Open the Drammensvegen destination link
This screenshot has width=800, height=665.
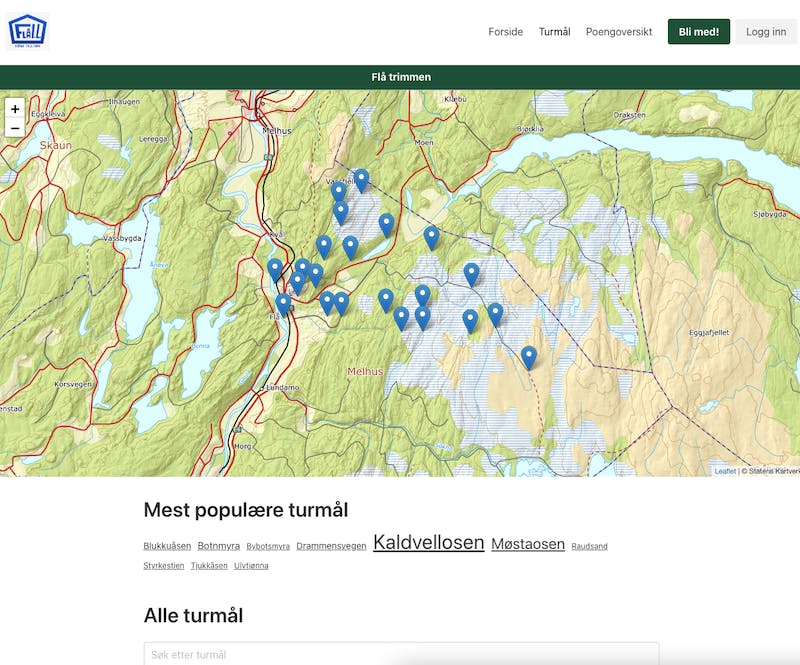pos(331,546)
